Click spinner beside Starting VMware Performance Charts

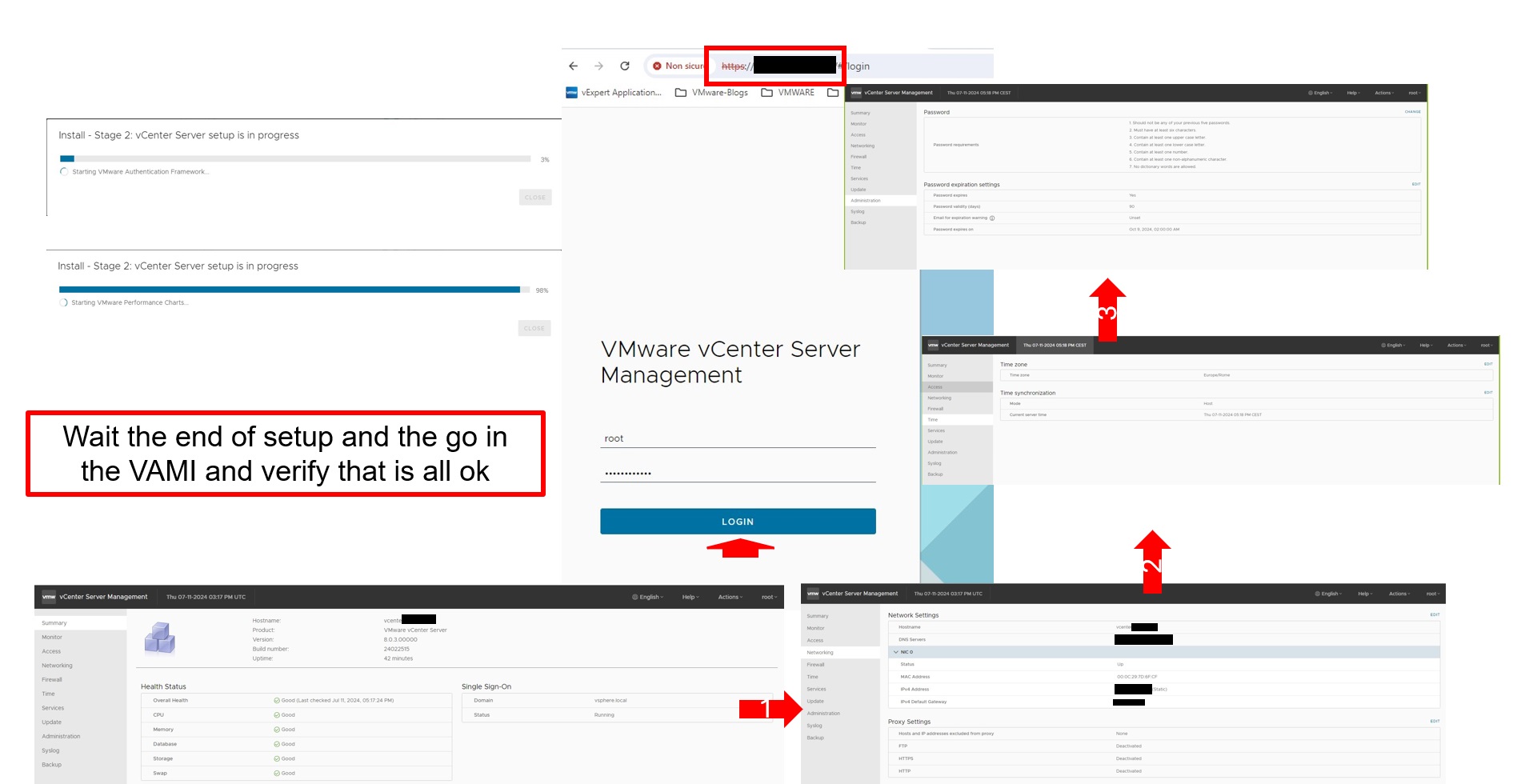point(64,303)
